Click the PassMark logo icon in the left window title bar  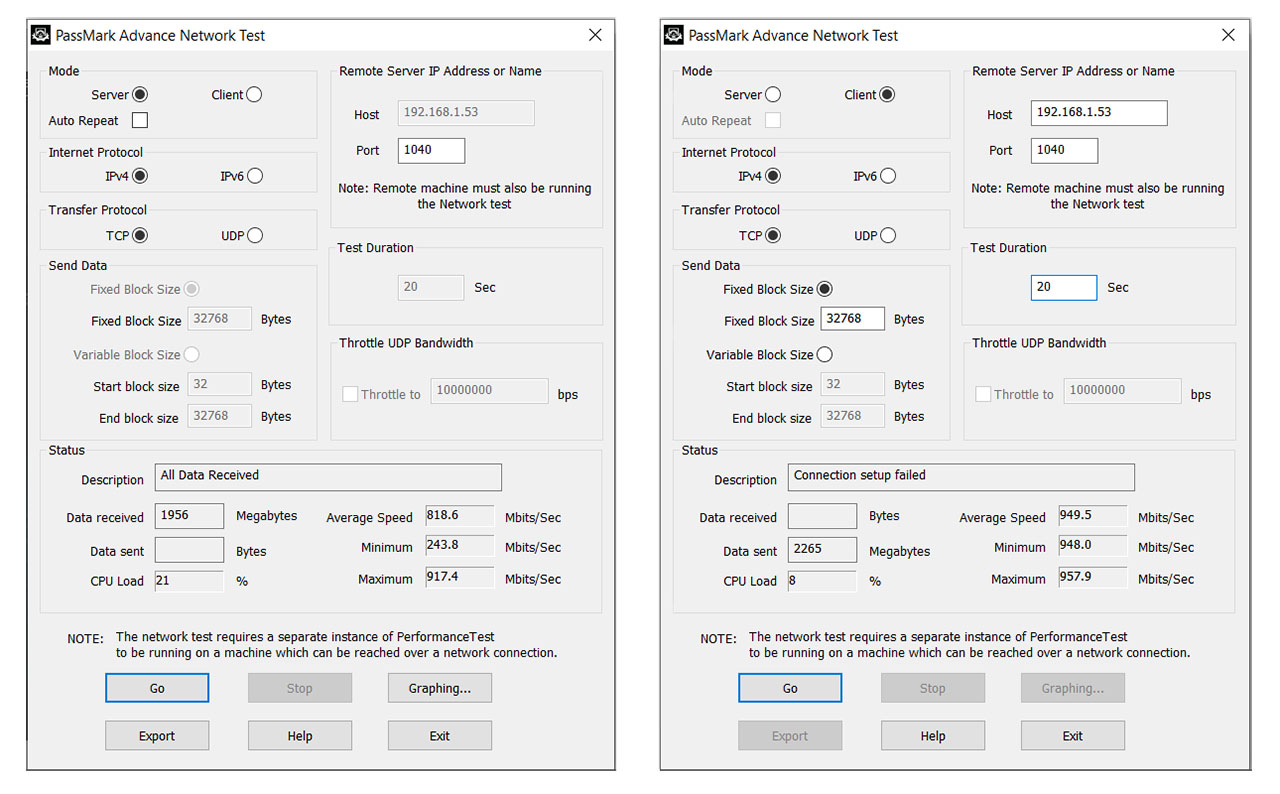tap(41, 35)
